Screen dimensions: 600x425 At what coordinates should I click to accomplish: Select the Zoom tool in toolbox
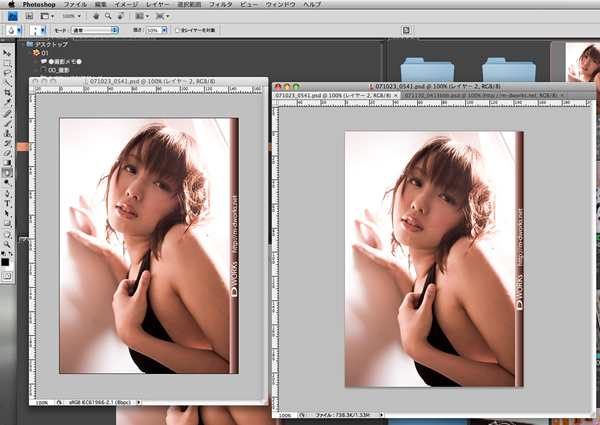coord(7,244)
